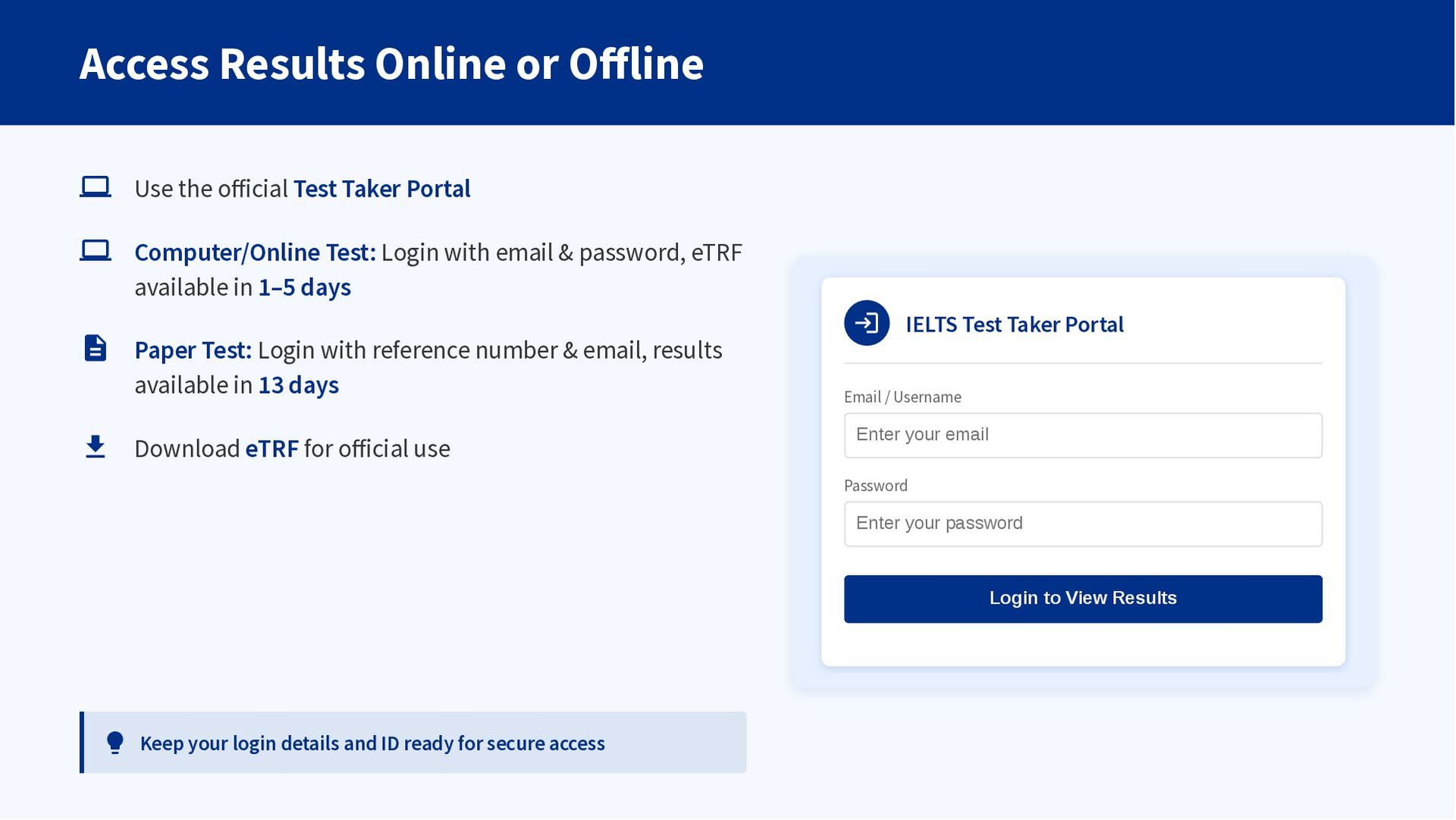Click the Password field label
The height and width of the screenshot is (820, 1456).
tap(876, 486)
